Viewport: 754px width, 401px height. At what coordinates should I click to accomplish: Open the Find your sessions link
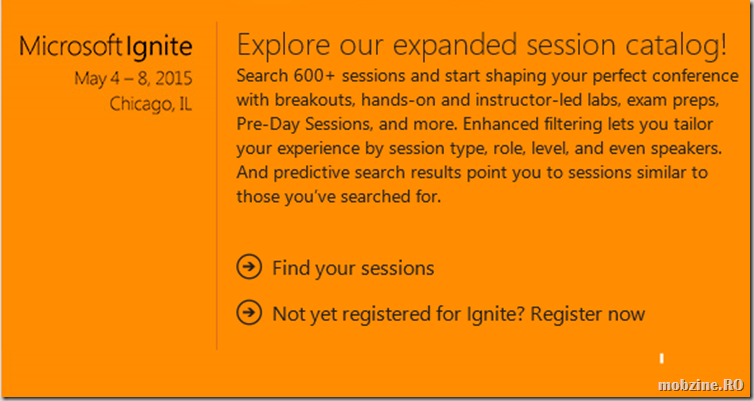(353, 268)
